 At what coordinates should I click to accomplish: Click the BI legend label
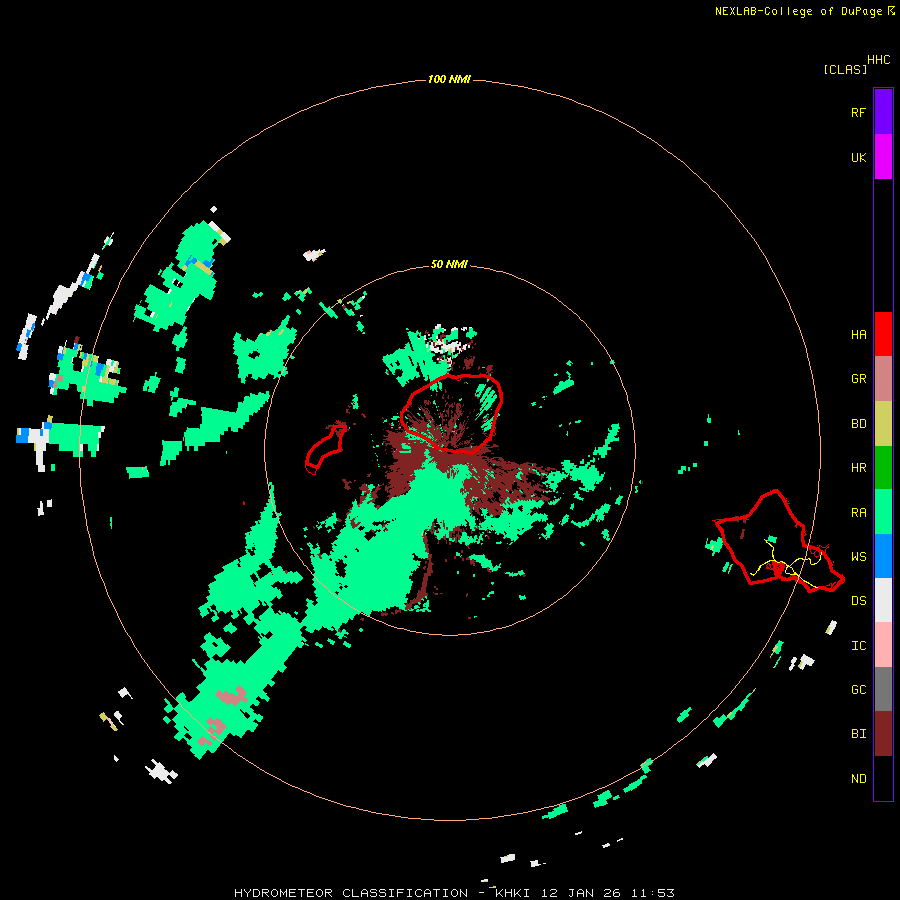click(858, 734)
